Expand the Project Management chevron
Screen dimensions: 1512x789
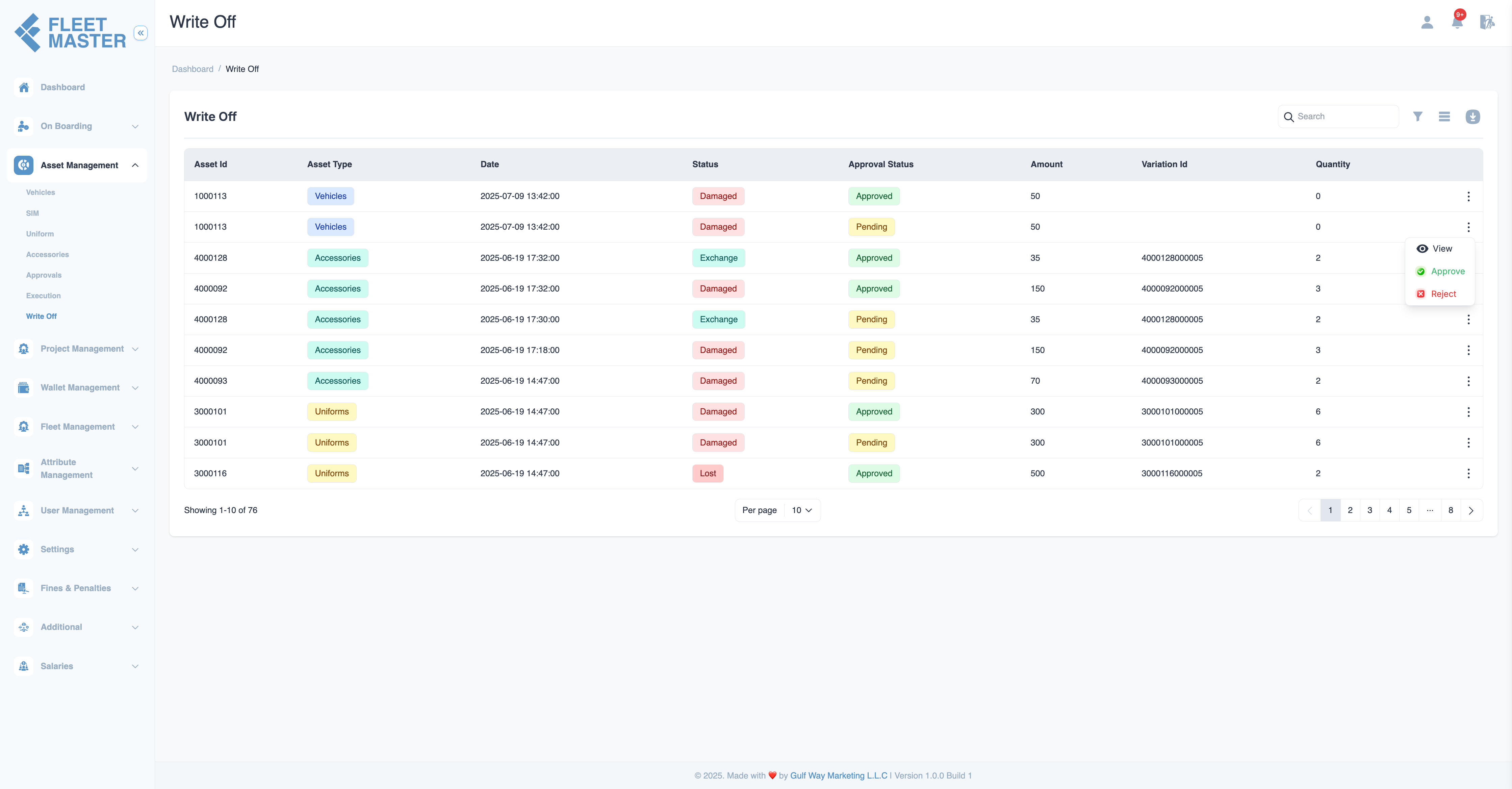(x=135, y=349)
